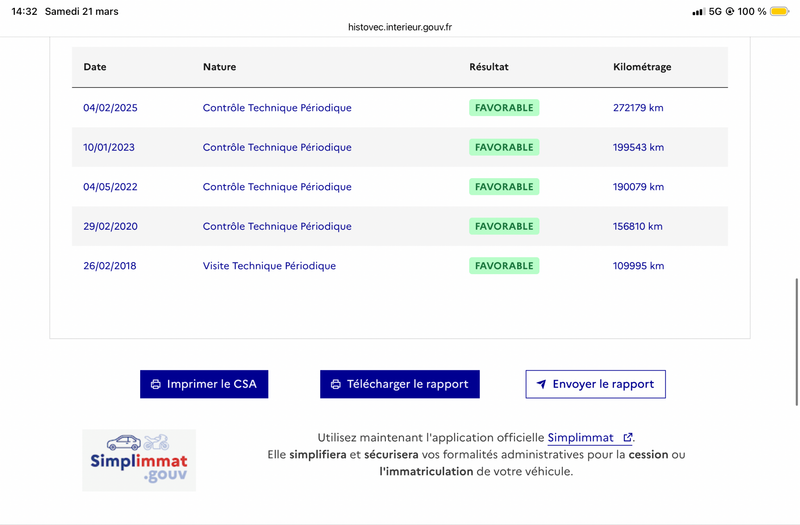
Task: Click external link icon next to Simplimmat
Action: [628, 437]
